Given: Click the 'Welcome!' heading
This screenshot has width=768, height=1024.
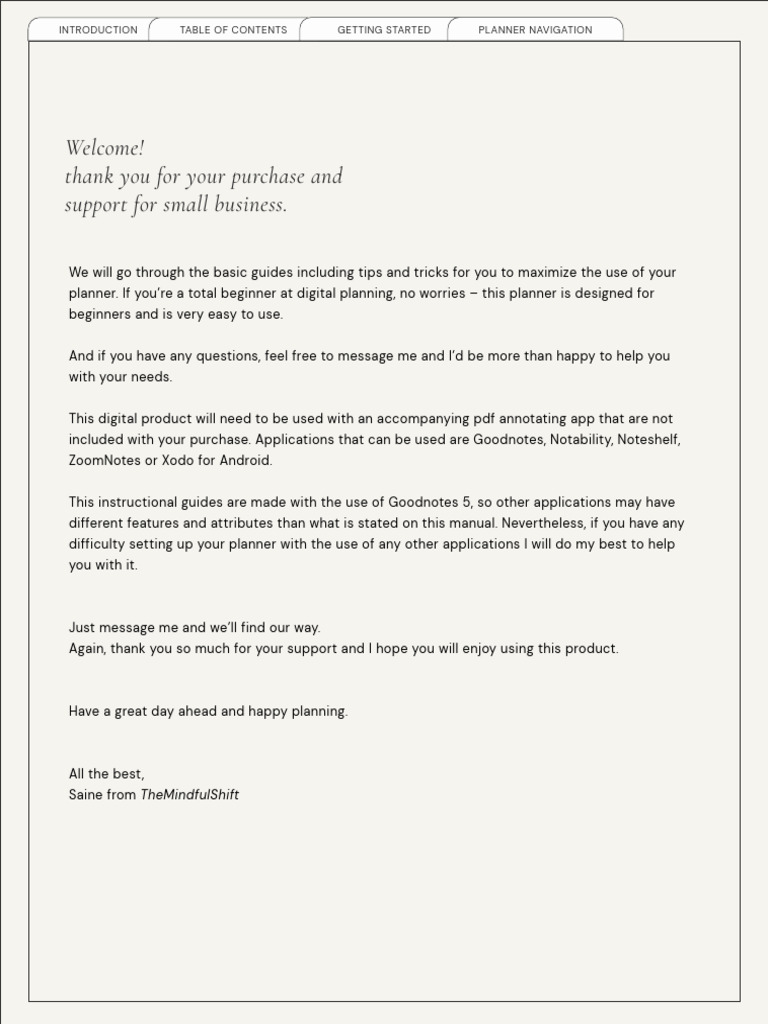Looking at the screenshot, I should click(104, 148).
